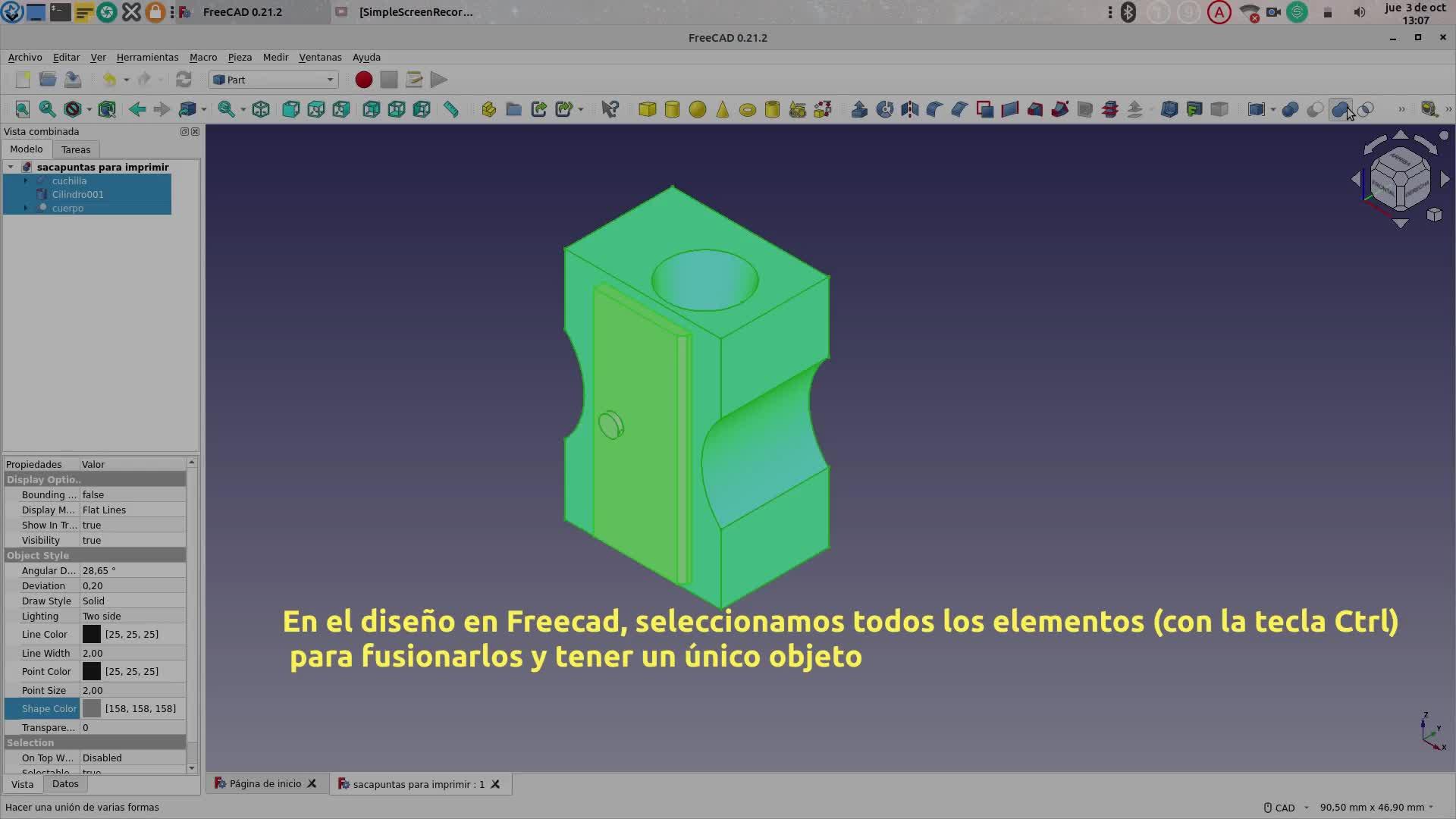Screen dimensions: 1456x819
Task: Open the Pieza menu
Action: coord(240,57)
